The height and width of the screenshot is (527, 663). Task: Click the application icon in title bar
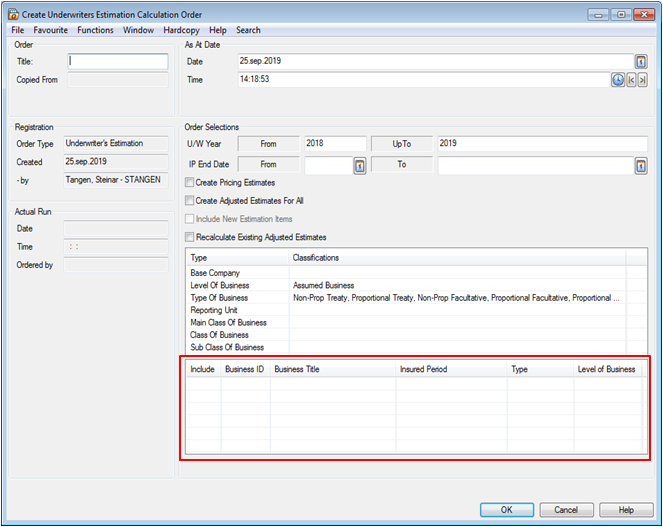tap(14, 14)
